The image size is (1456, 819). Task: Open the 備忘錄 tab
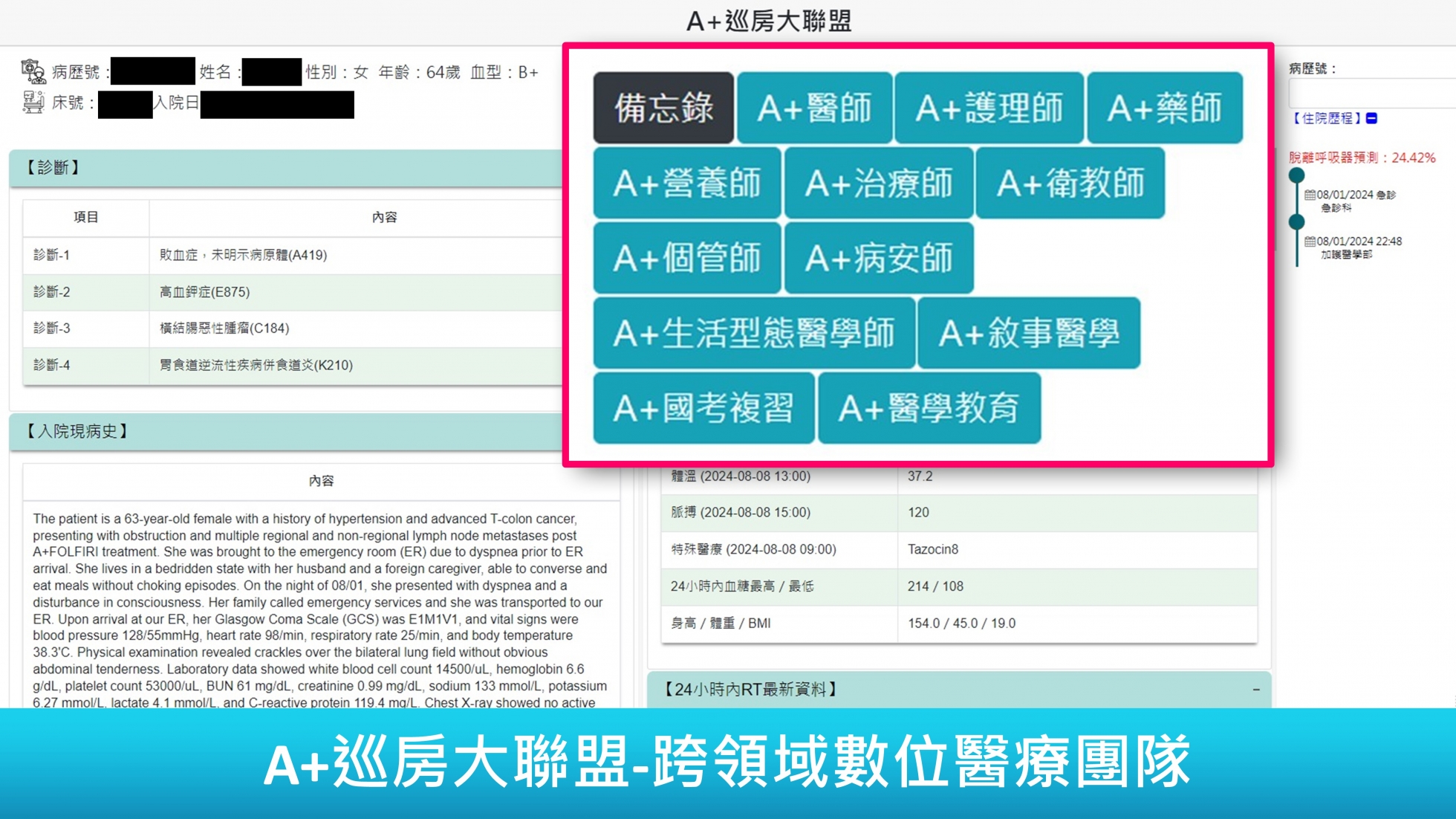663,108
